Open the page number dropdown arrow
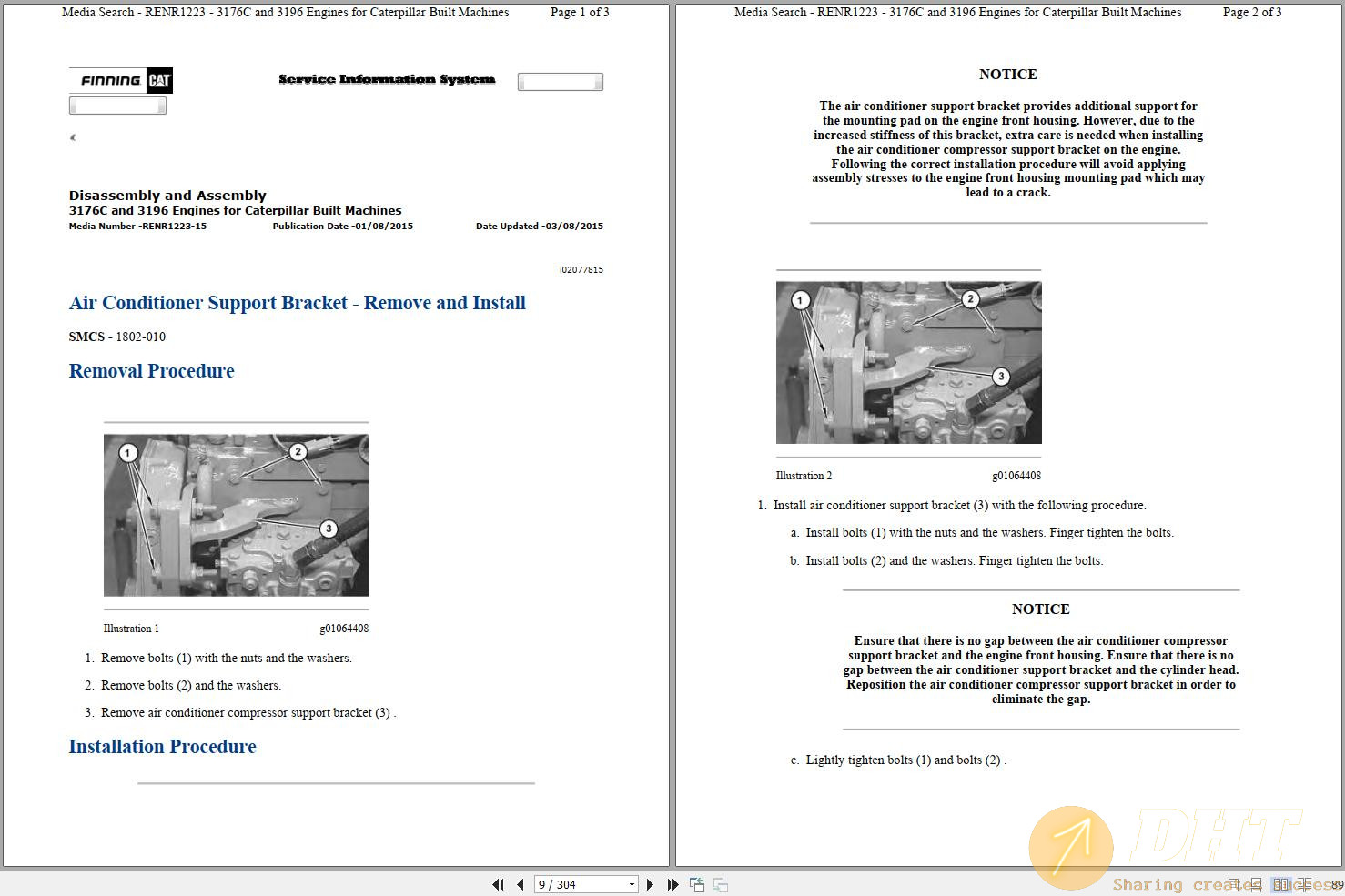Image resolution: width=1345 pixels, height=896 pixels. [631, 884]
